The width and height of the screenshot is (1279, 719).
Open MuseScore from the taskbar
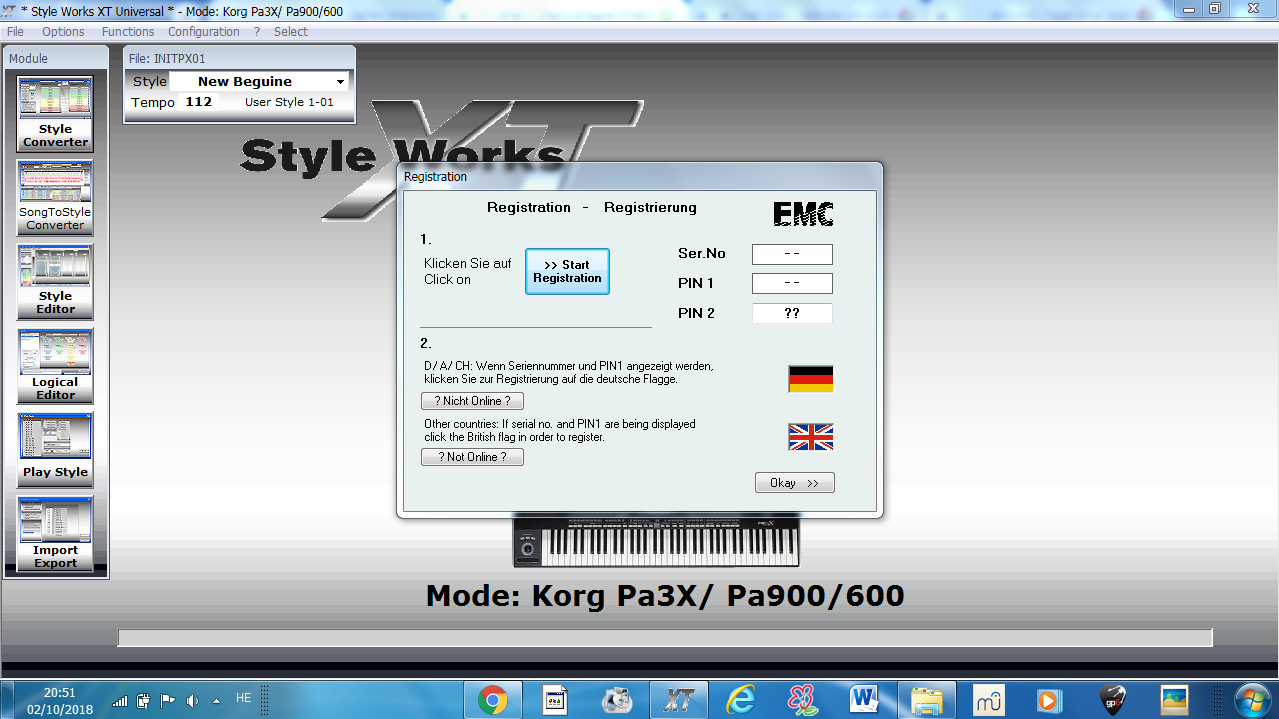988,700
